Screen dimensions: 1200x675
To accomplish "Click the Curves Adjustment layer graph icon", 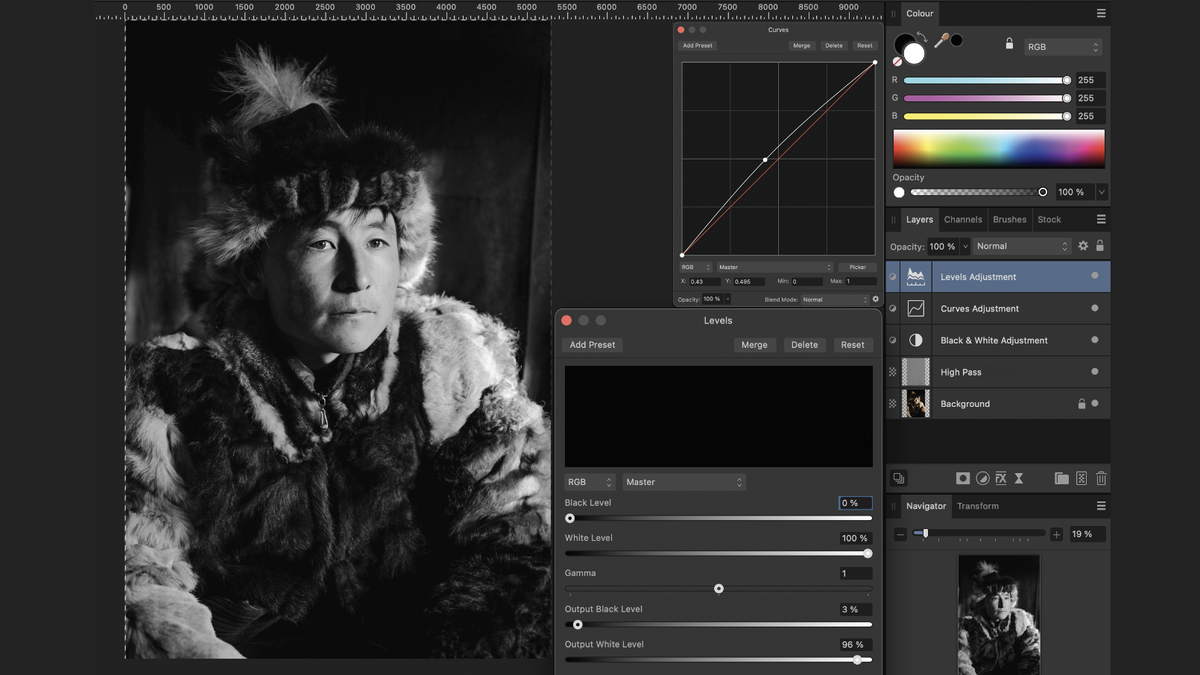I will click(915, 308).
